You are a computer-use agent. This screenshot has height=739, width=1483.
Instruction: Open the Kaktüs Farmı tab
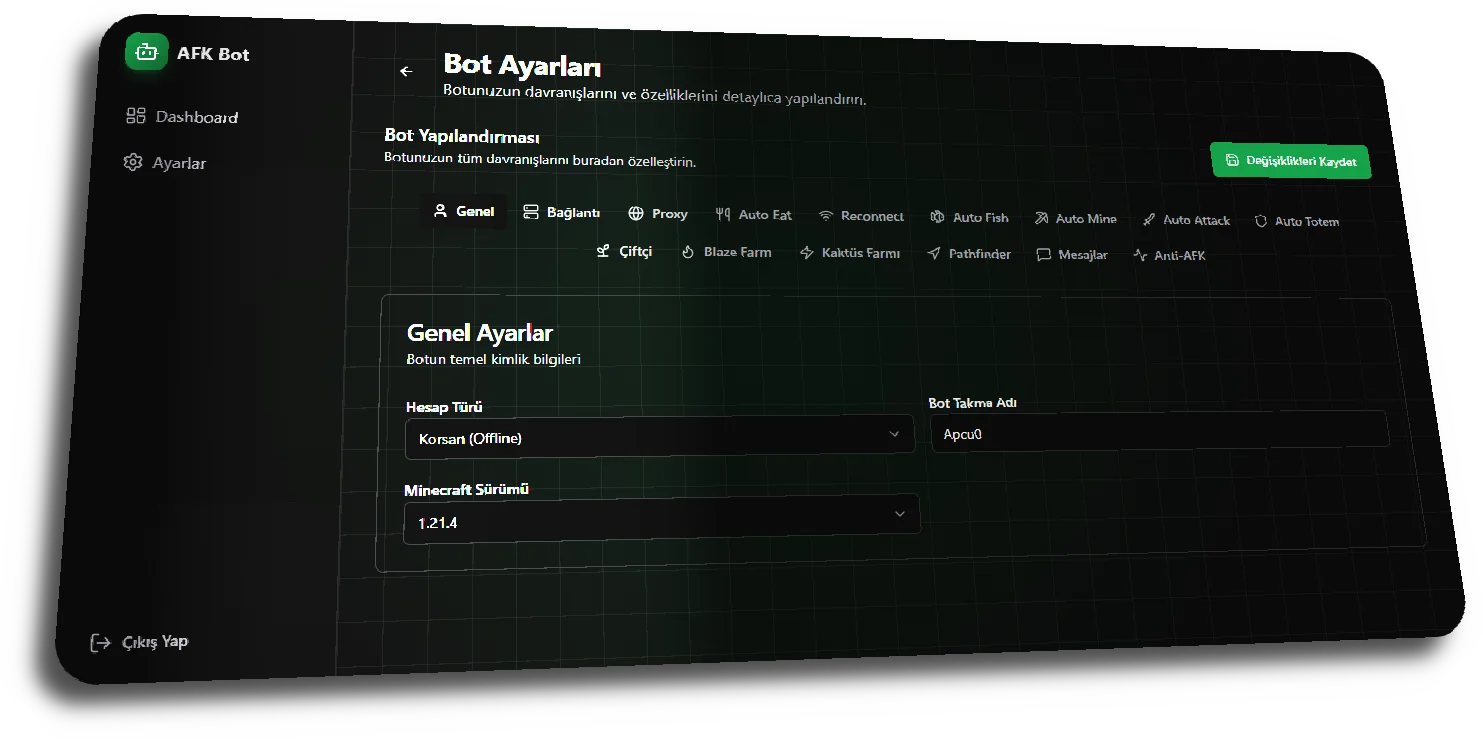pyautogui.click(x=851, y=253)
